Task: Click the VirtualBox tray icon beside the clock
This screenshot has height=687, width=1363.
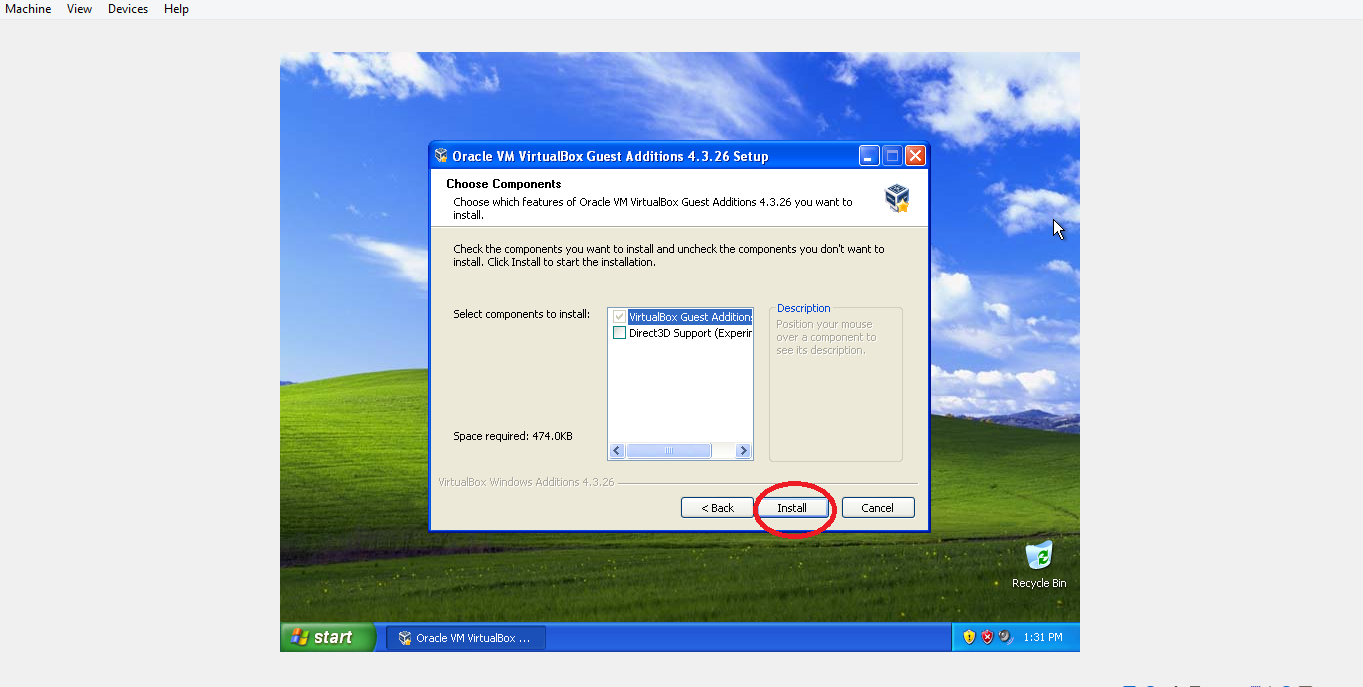Action: [x=1005, y=637]
